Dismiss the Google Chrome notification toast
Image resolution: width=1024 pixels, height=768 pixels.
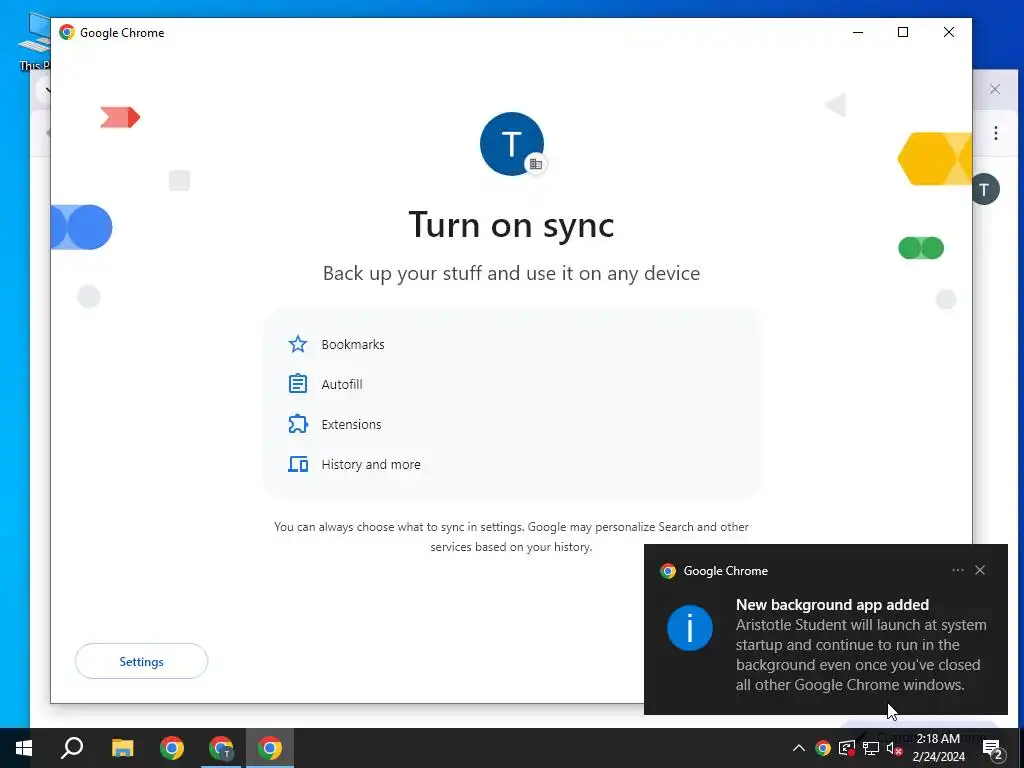click(980, 570)
